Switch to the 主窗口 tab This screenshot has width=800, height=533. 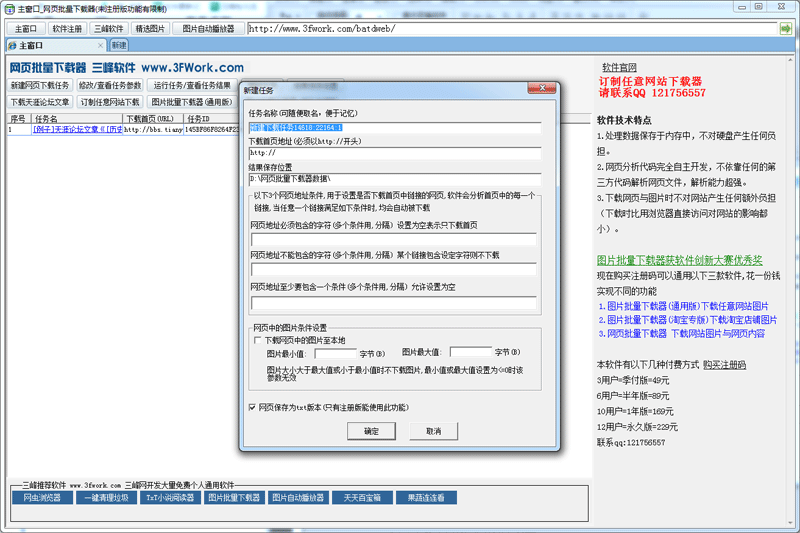(x=55, y=45)
